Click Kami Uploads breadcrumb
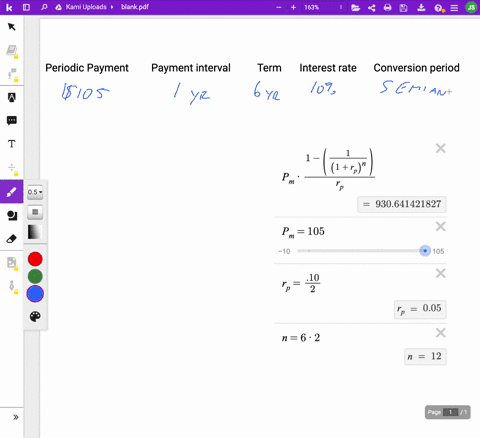 (x=86, y=7)
